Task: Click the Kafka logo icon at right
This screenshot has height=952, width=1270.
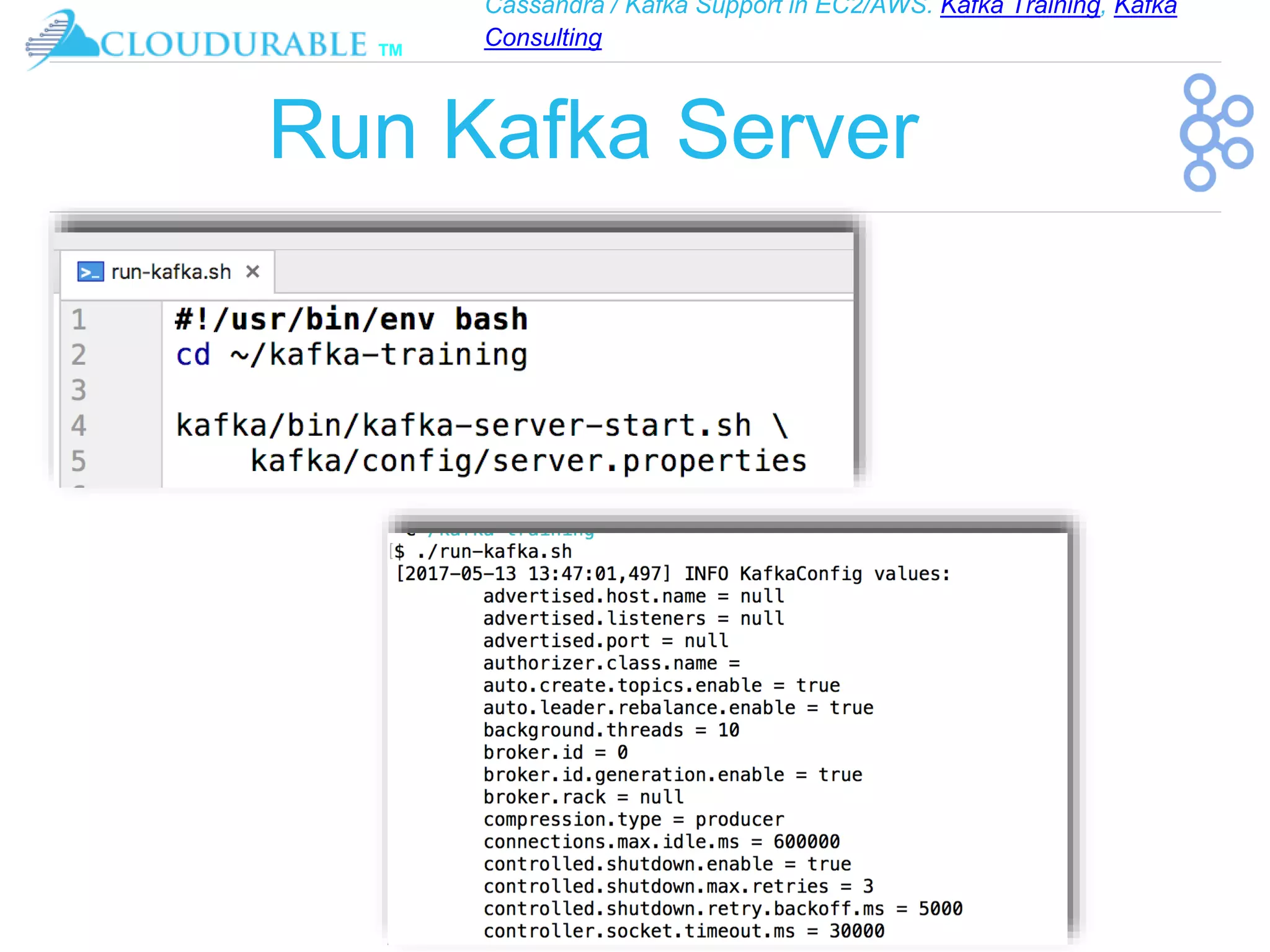Action: point(1215,132)
